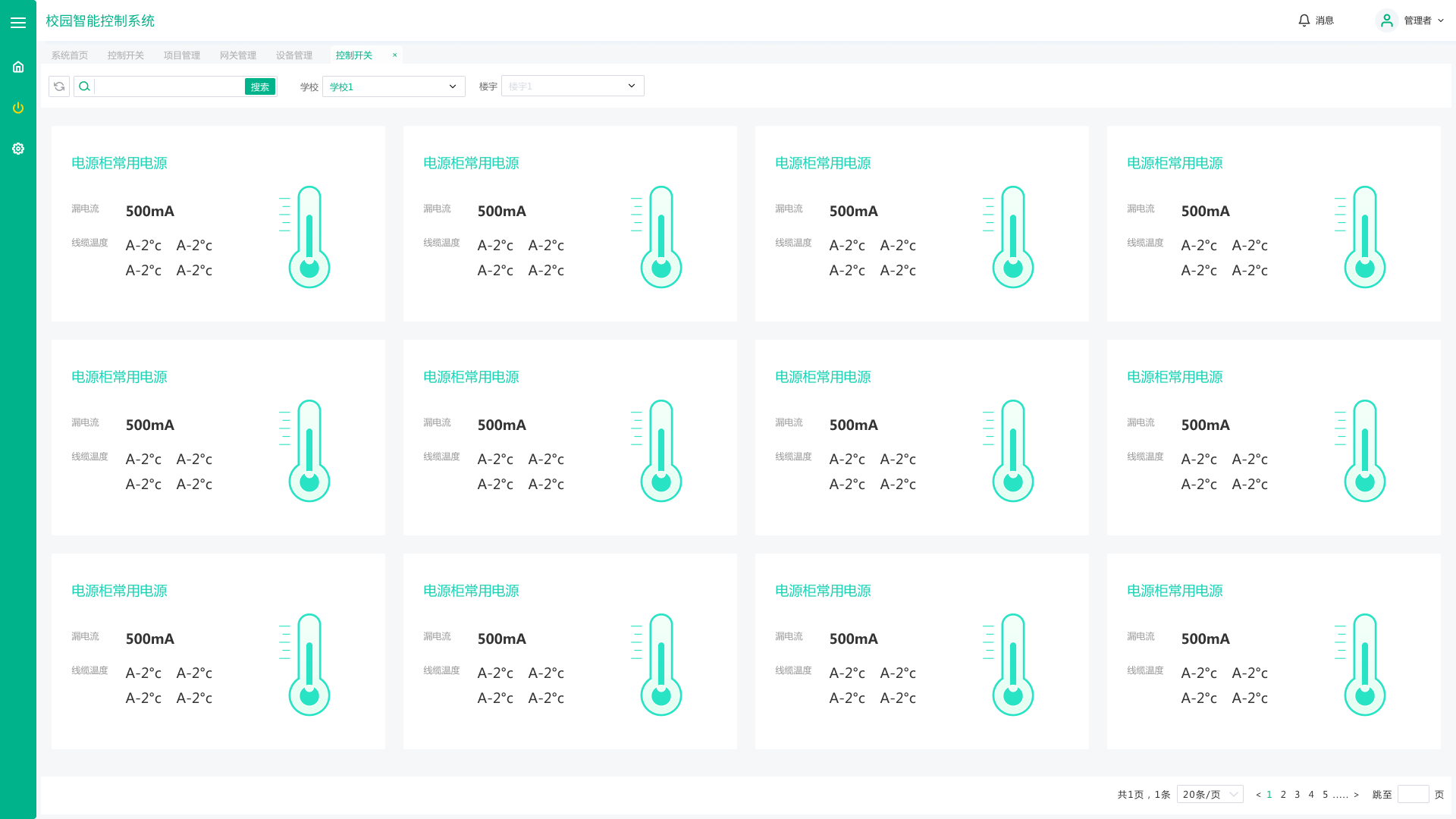Click next page arrow
The image size is (1456, 819).
tap(1357, 795)
